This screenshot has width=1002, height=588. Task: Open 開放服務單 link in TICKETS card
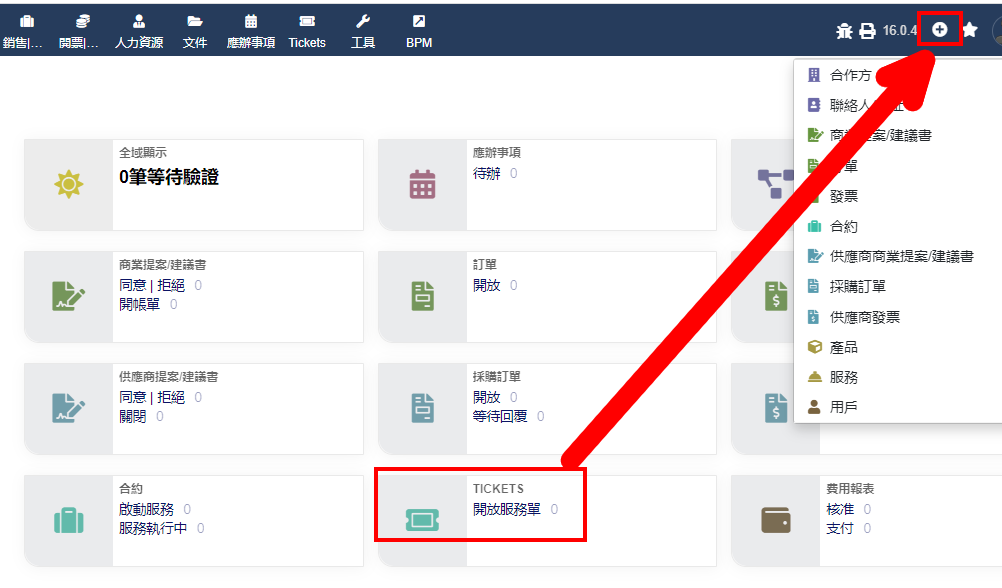point(507,509)
